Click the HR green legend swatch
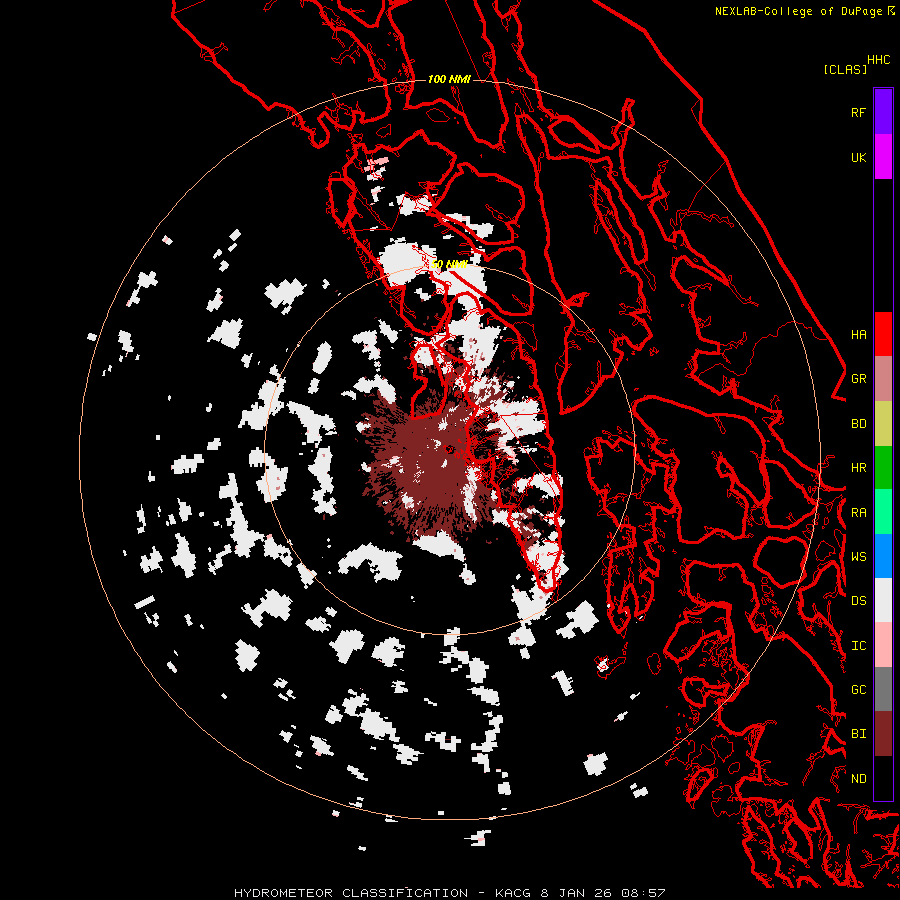Image resolution: width=900 pixels, height=900 pixels. pos(883,468)
